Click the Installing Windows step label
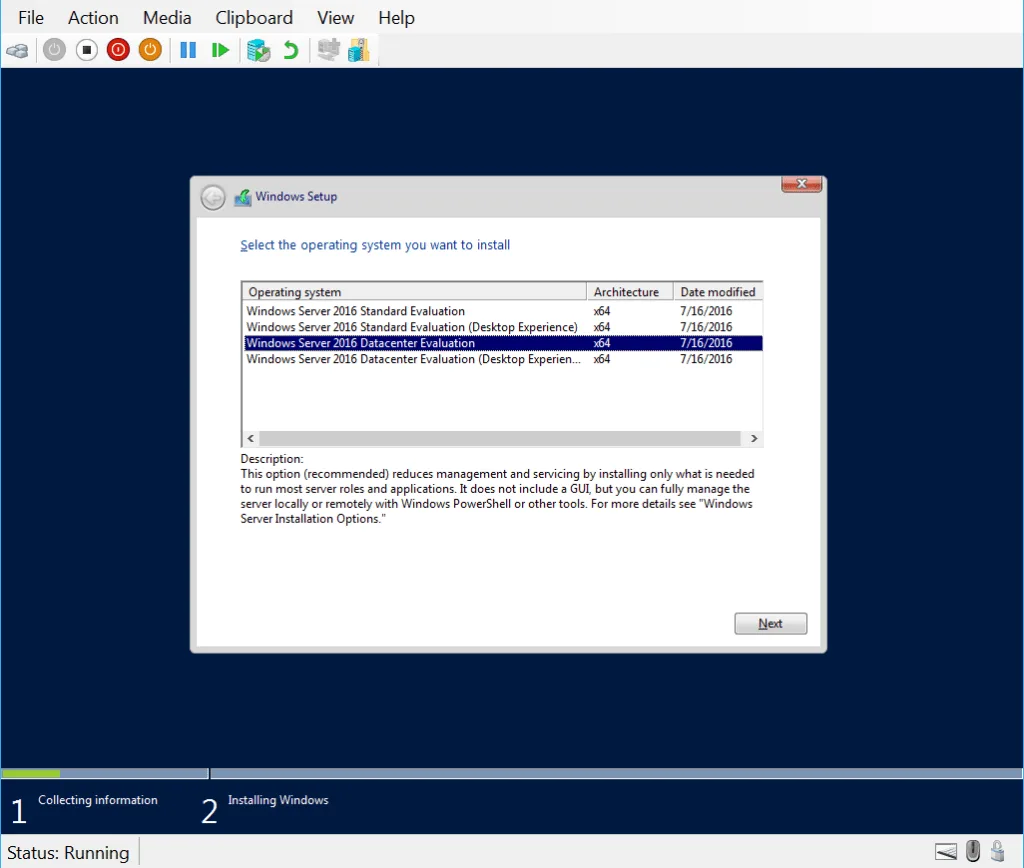Screen dimensions: 1024x868 point(278,800)
